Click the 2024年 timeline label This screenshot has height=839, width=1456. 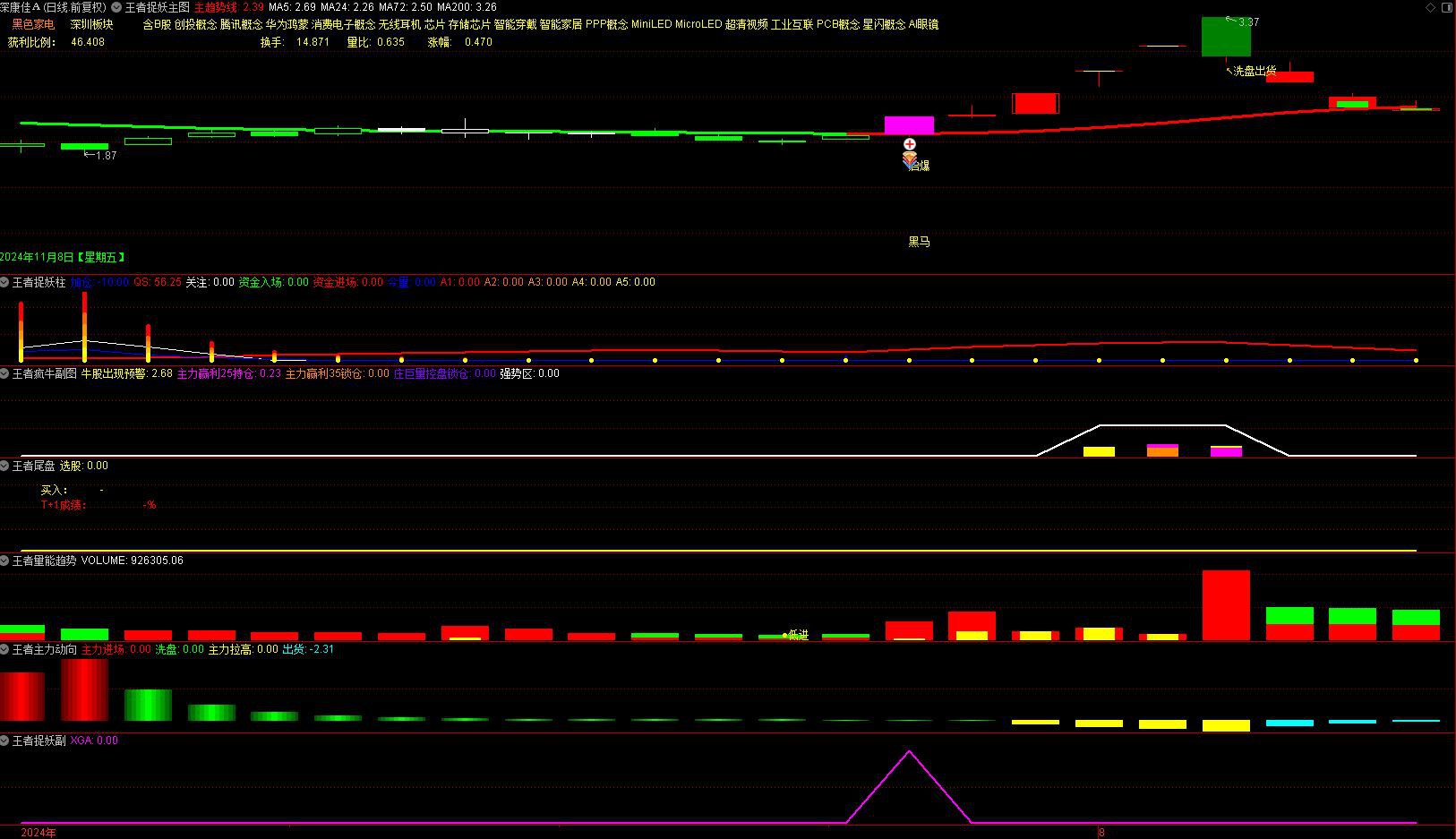39,833
